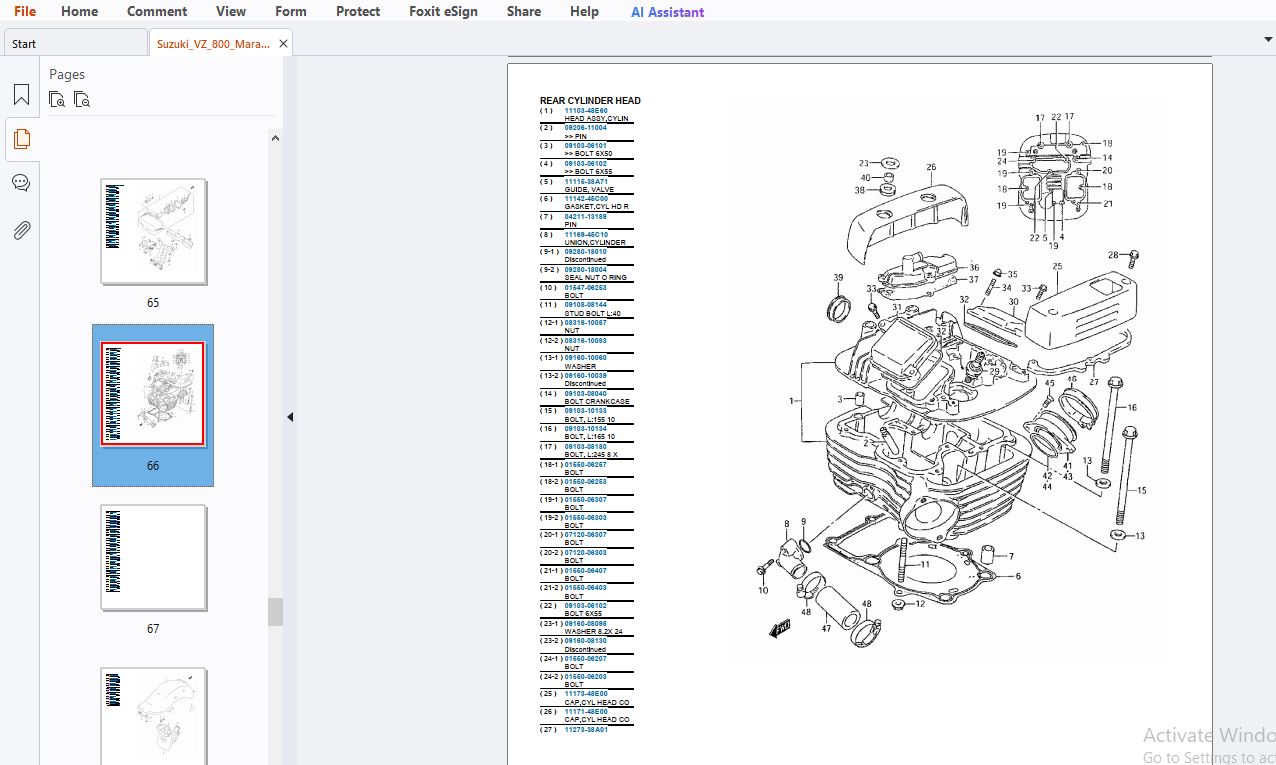Click part number link 01550-06407
This screenshot has height=765, width=1276.
(585, 571)
